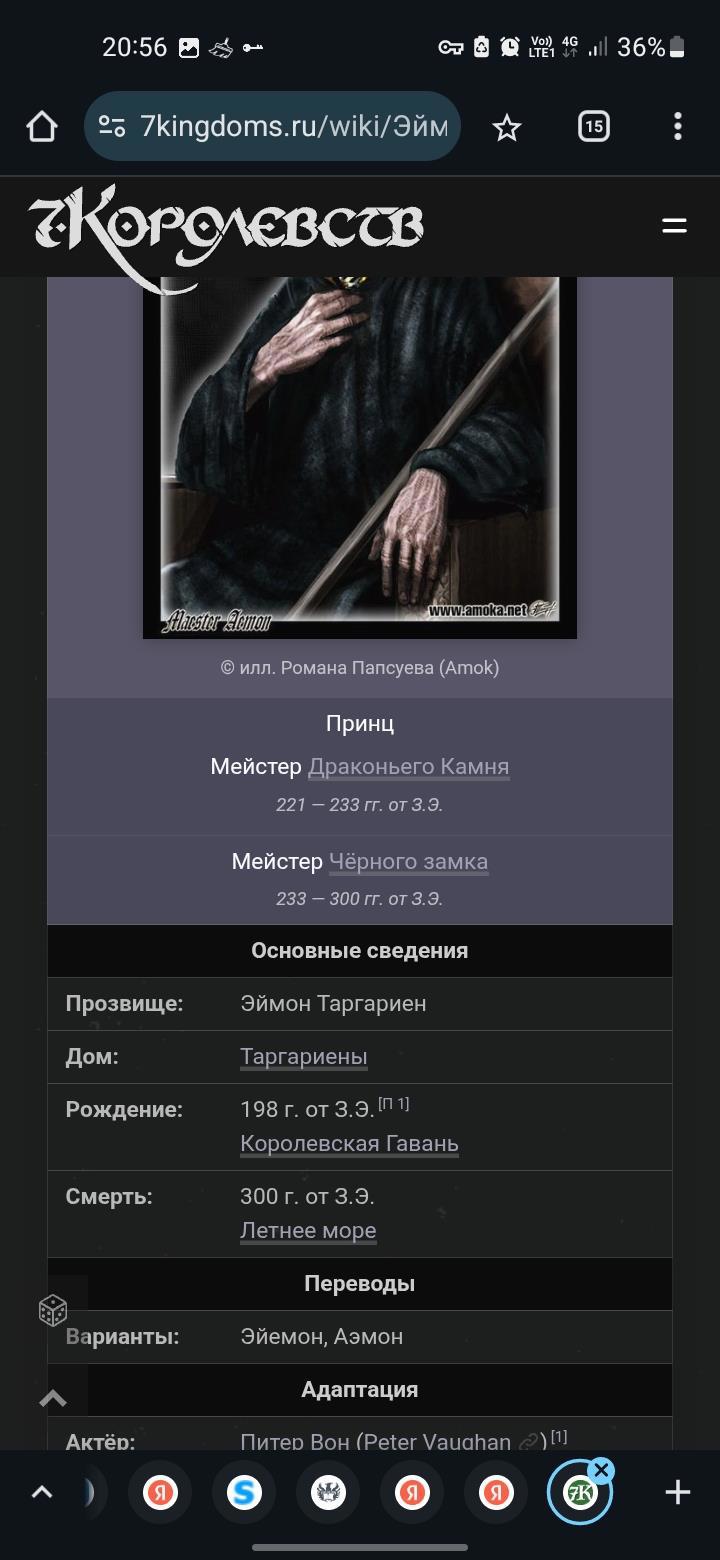Open the browser three-dot menu

[x=677, y=126]
